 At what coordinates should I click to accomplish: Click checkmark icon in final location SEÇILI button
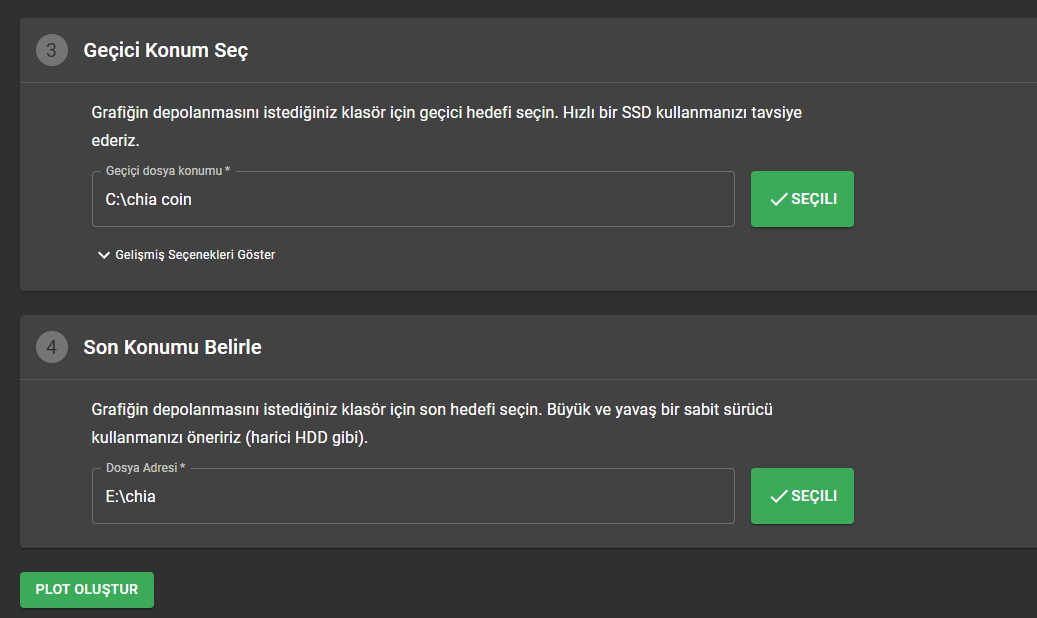779,496
